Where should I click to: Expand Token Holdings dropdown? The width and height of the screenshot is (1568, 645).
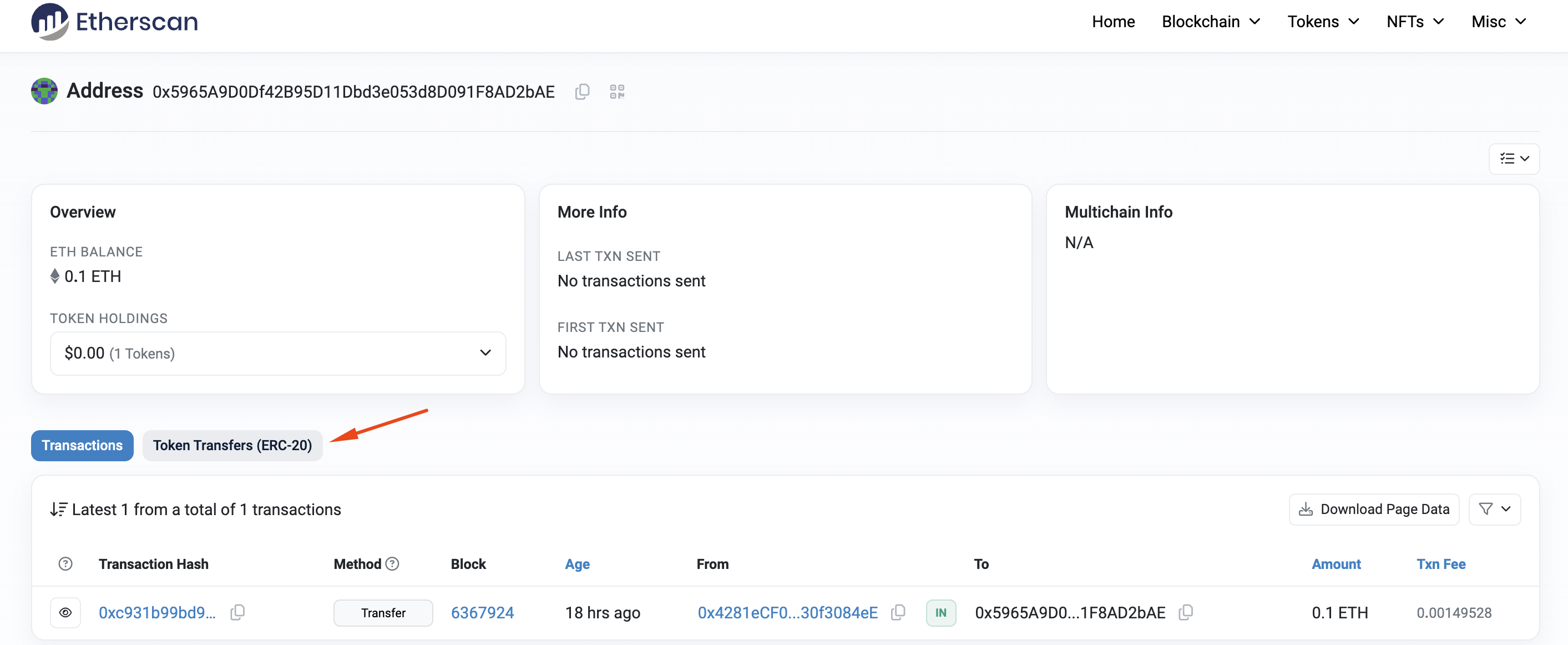point(277,353)
